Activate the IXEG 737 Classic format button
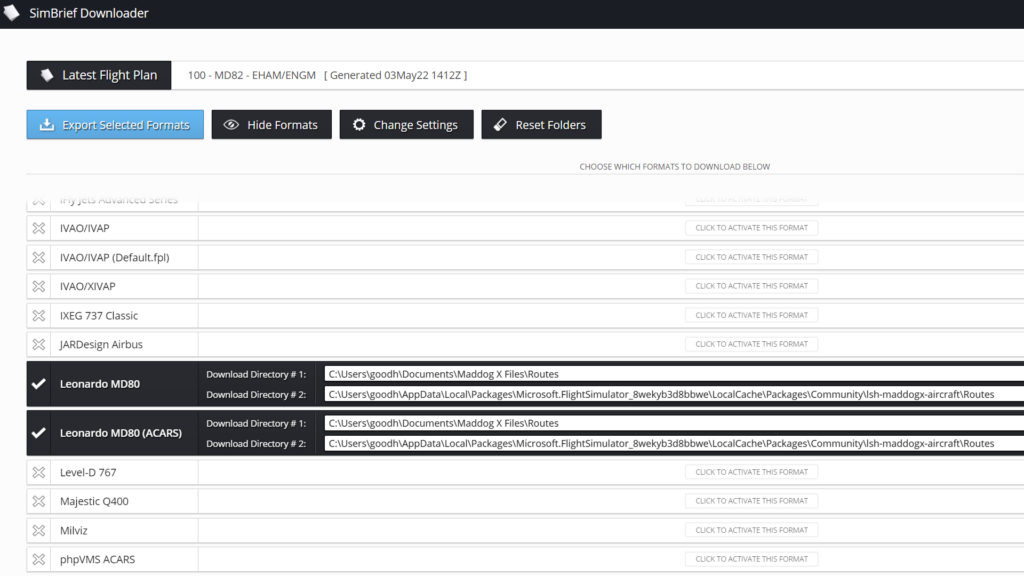 (751, 315)
